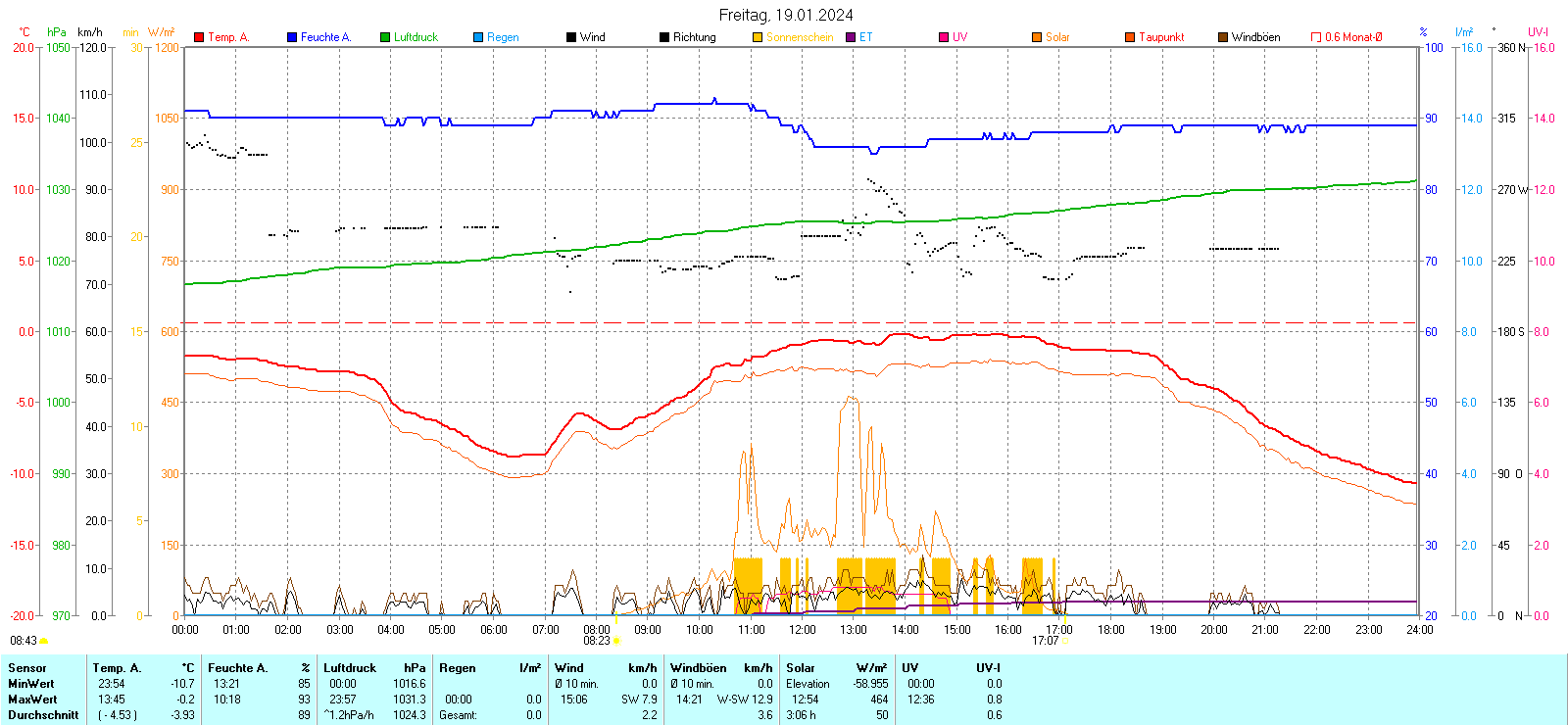Click the Luftdruck column header in table
Viewport: 1568px width, 725px height.
point(349,668)
